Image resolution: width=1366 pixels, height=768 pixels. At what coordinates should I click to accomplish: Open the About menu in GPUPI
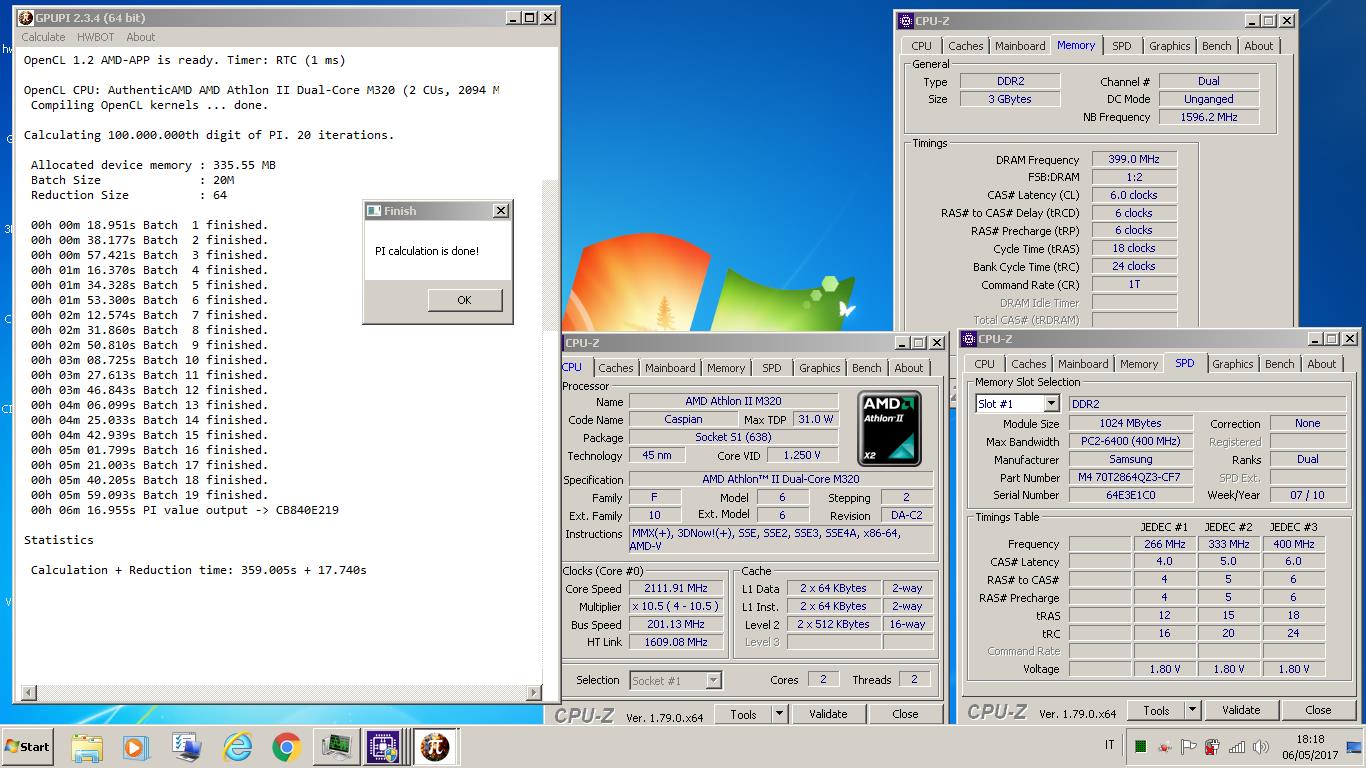[141, 37]
